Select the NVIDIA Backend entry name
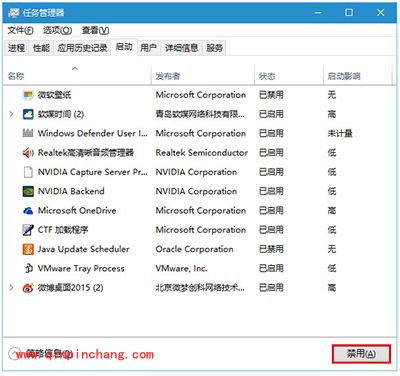This screenshot has height=376, width=400. [x=71, y=191]
